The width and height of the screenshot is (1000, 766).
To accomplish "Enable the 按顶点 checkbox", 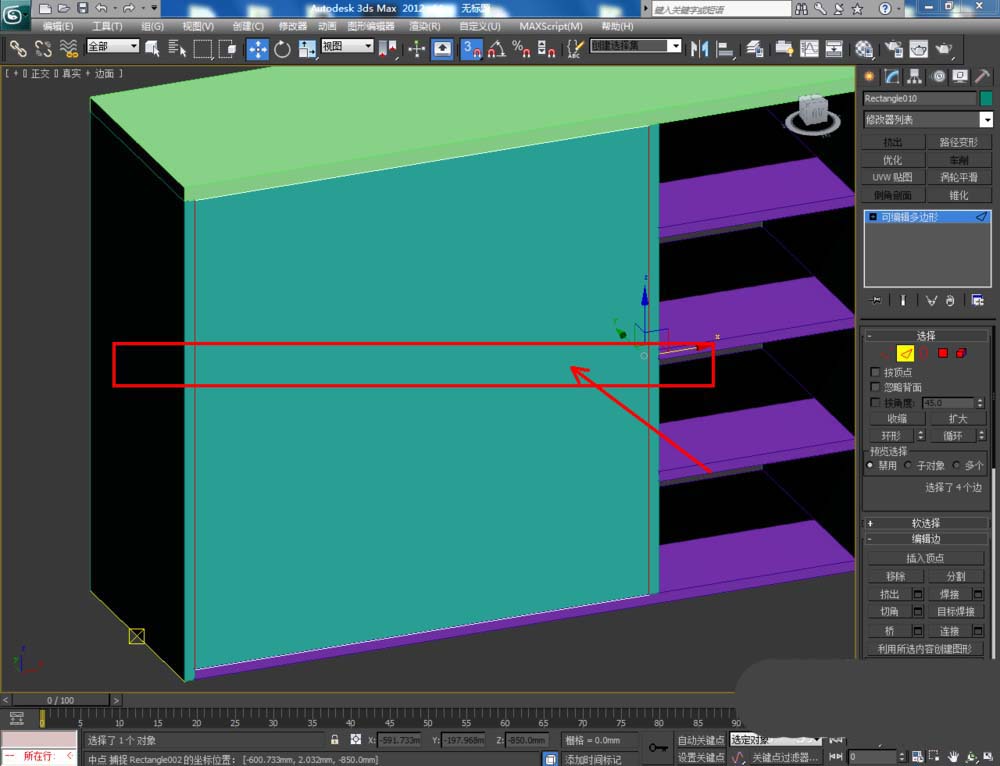I will (x=875, y=372).
